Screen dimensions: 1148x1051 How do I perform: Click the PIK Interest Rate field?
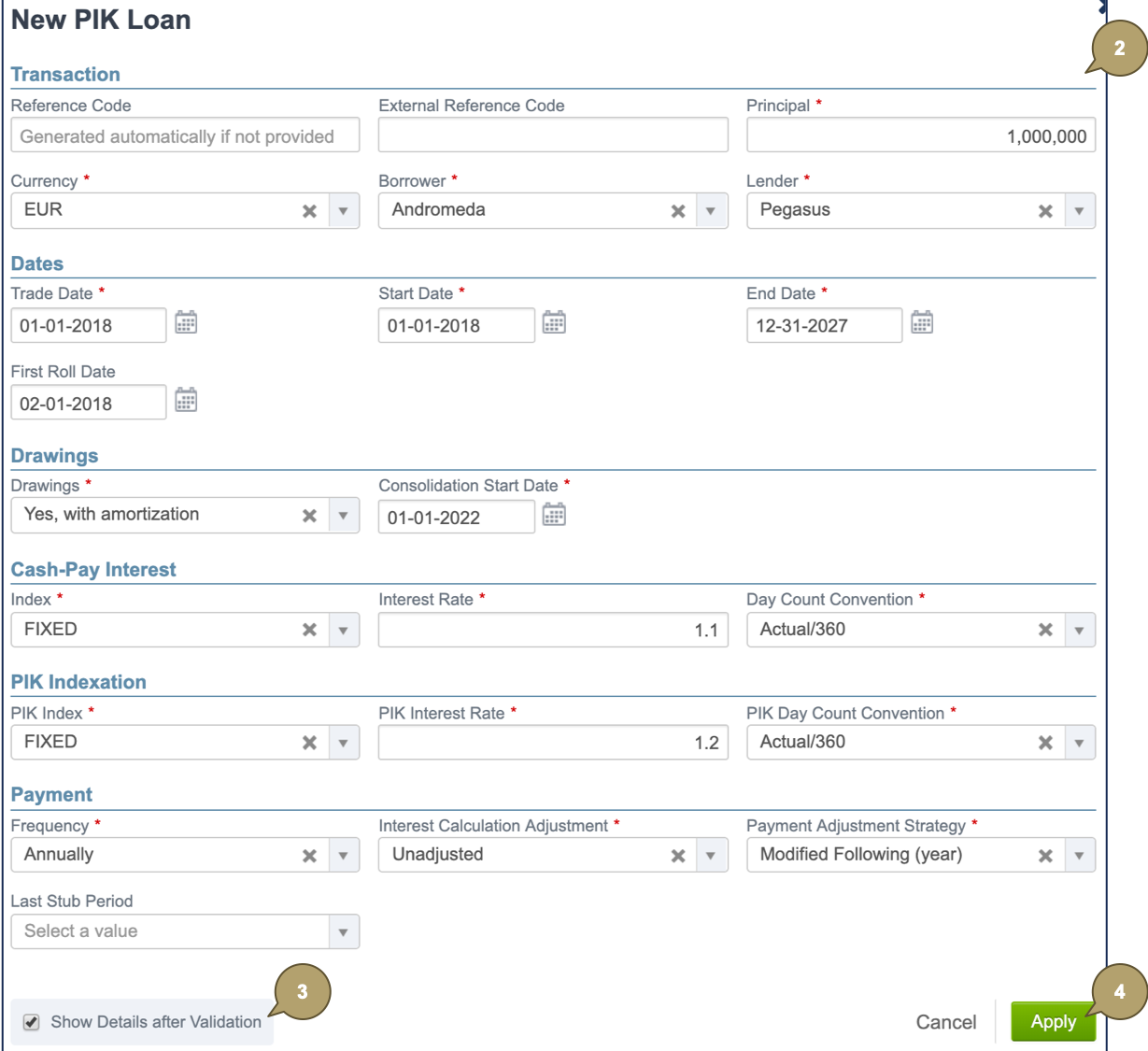click(x=552, y=744)
